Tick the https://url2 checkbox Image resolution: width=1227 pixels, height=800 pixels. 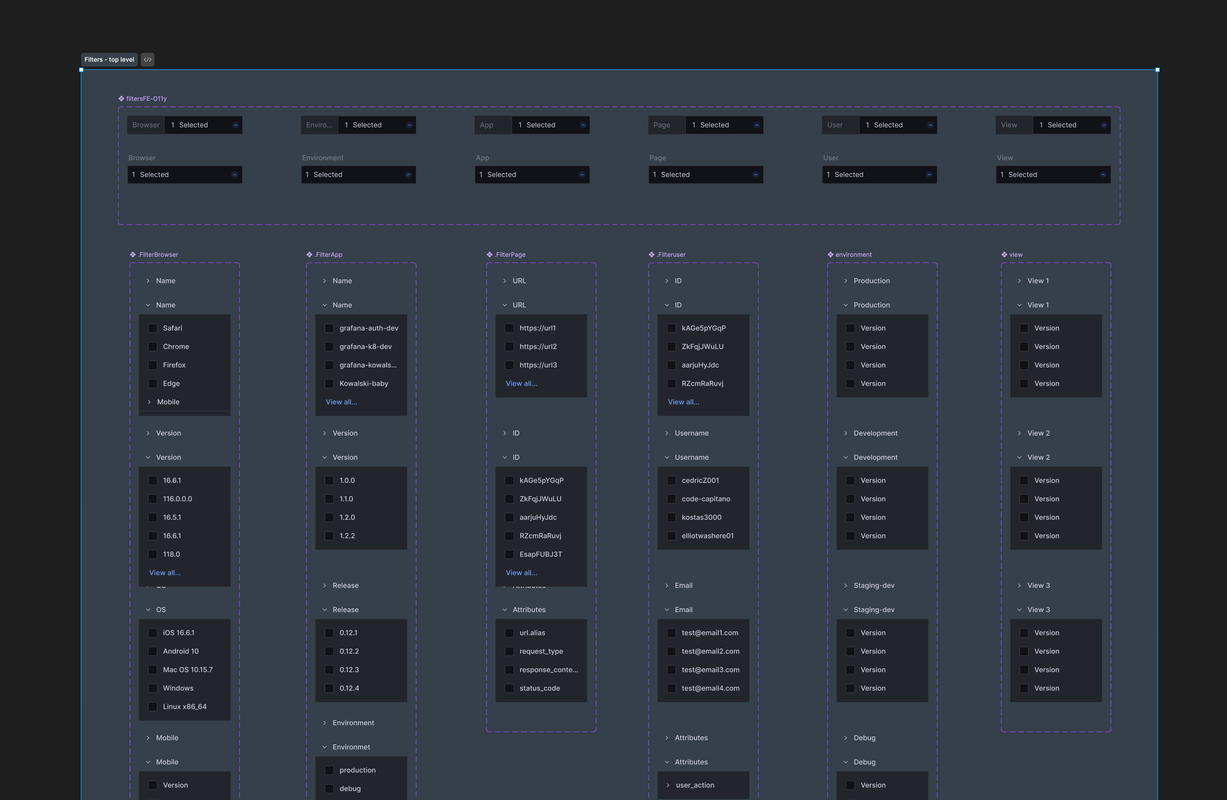509,347
